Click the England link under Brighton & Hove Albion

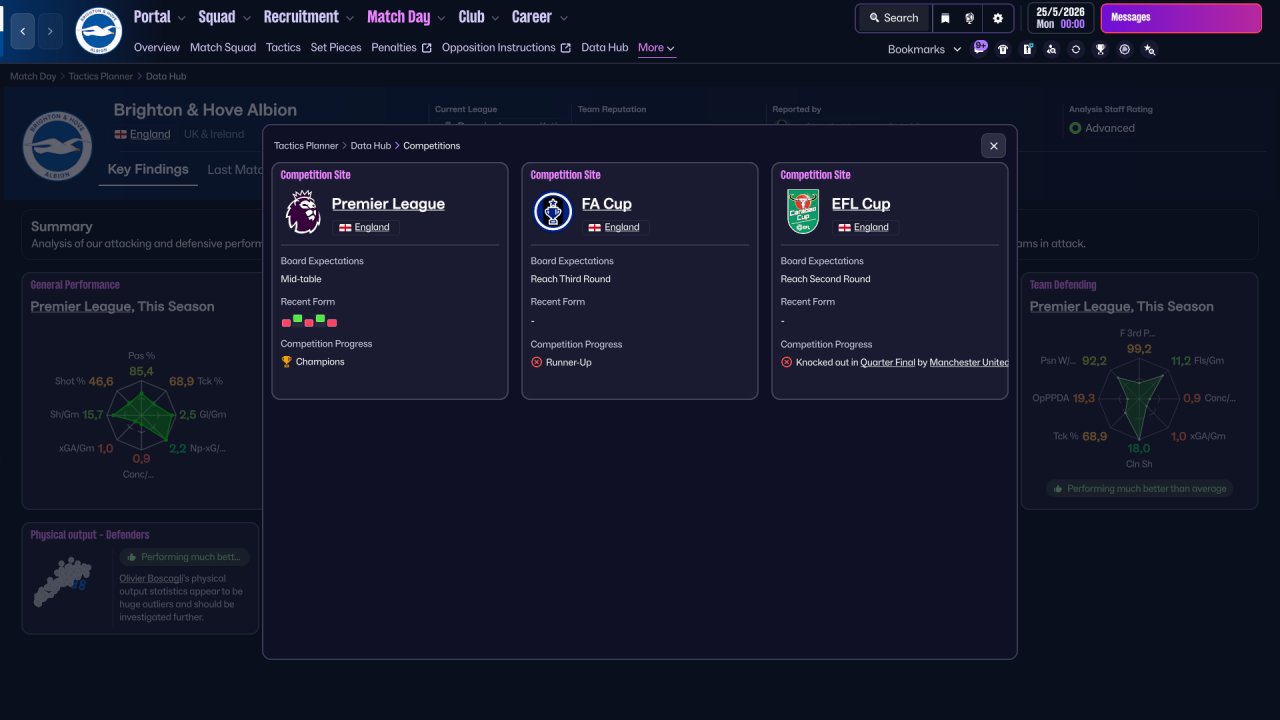click(x=150, y=134)
